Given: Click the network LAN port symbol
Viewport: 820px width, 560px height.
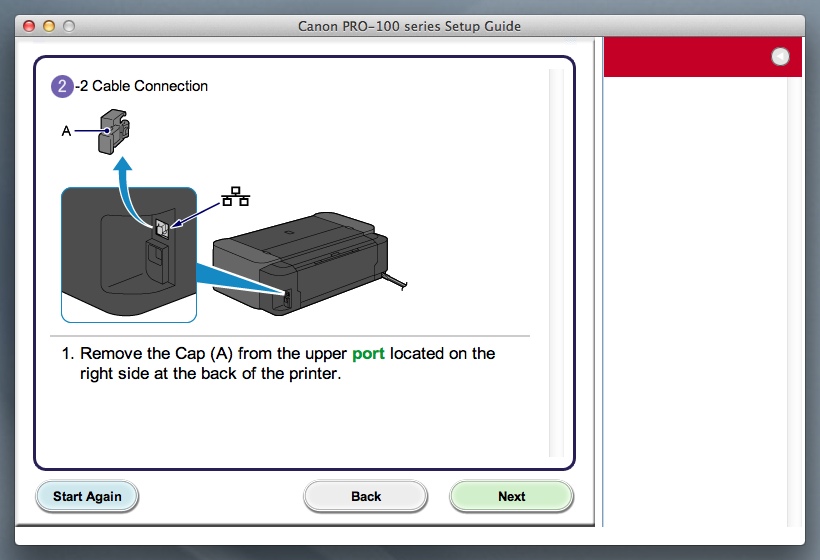Looking at the screenshot, I should [x=236, y=196].
